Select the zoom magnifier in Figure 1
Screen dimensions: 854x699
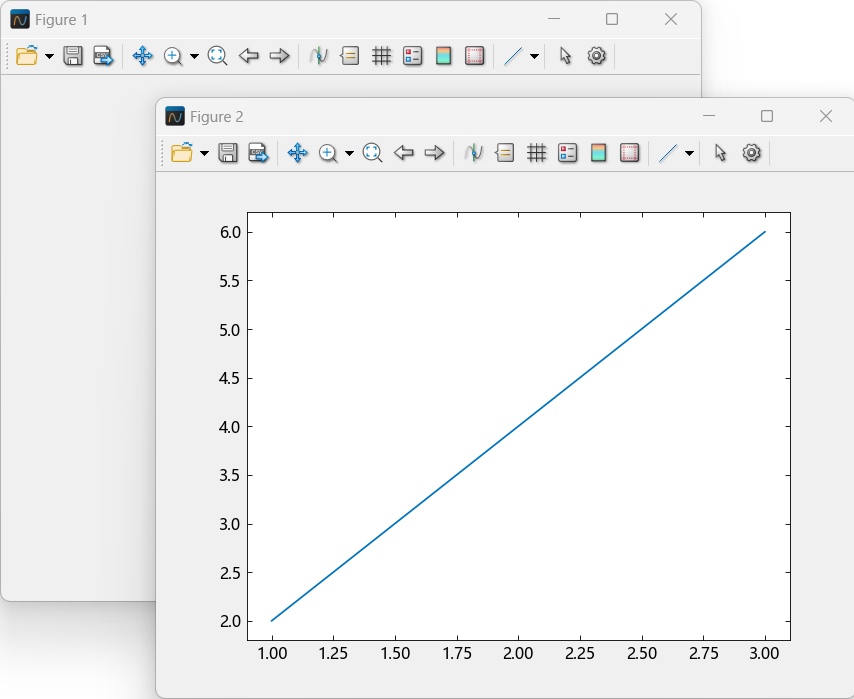tap(173, 56)
